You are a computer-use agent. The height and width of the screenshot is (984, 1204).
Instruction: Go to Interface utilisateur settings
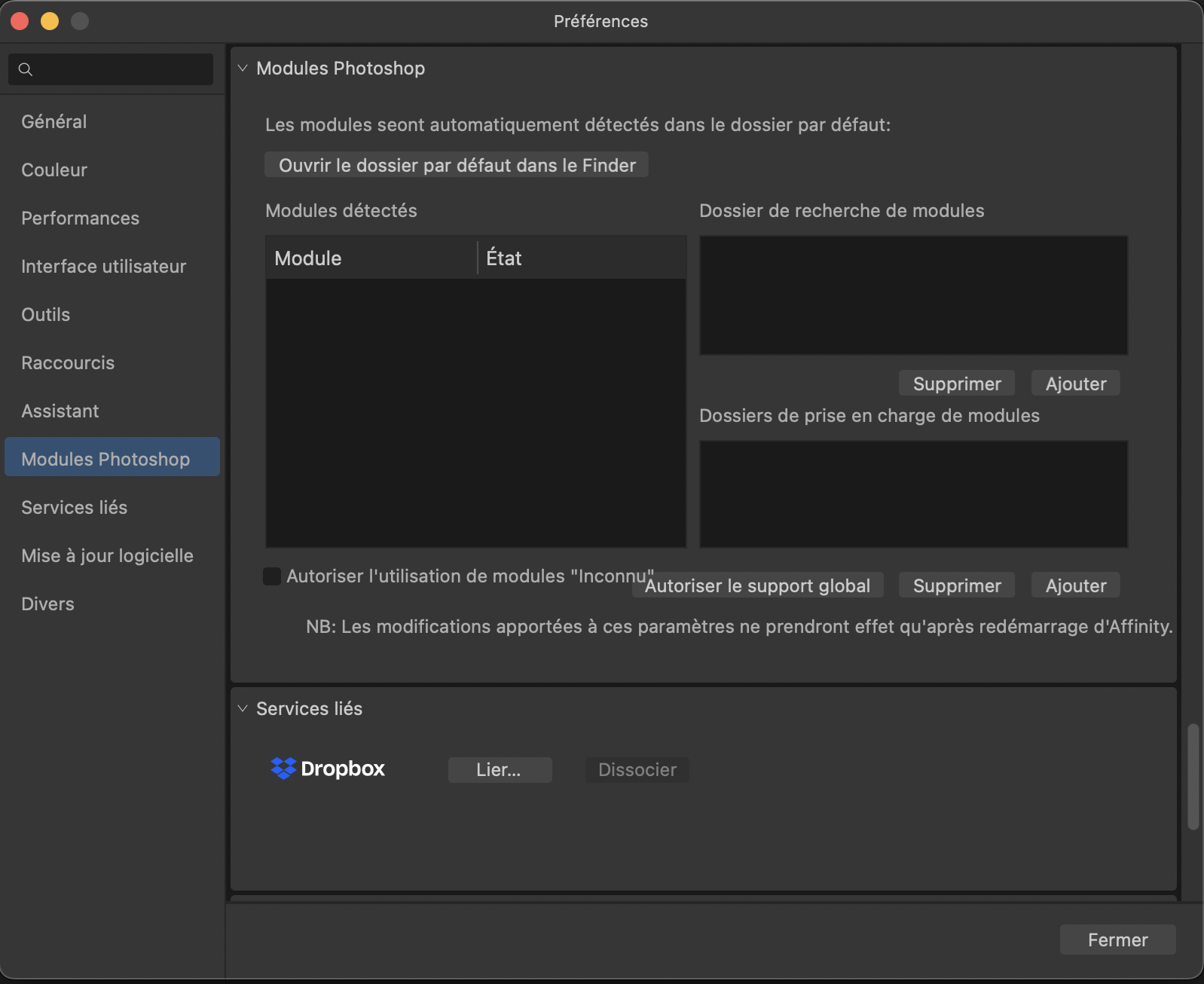(104, 267)
